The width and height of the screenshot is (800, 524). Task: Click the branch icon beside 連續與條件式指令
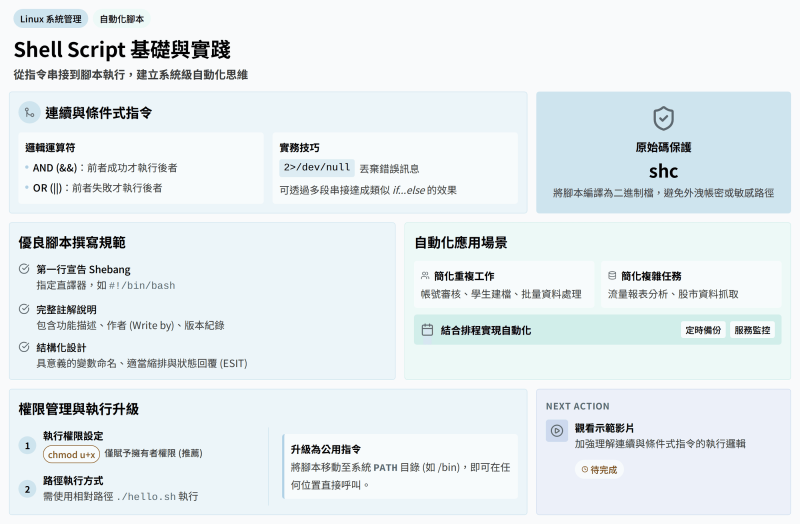(x=30, y=113)
